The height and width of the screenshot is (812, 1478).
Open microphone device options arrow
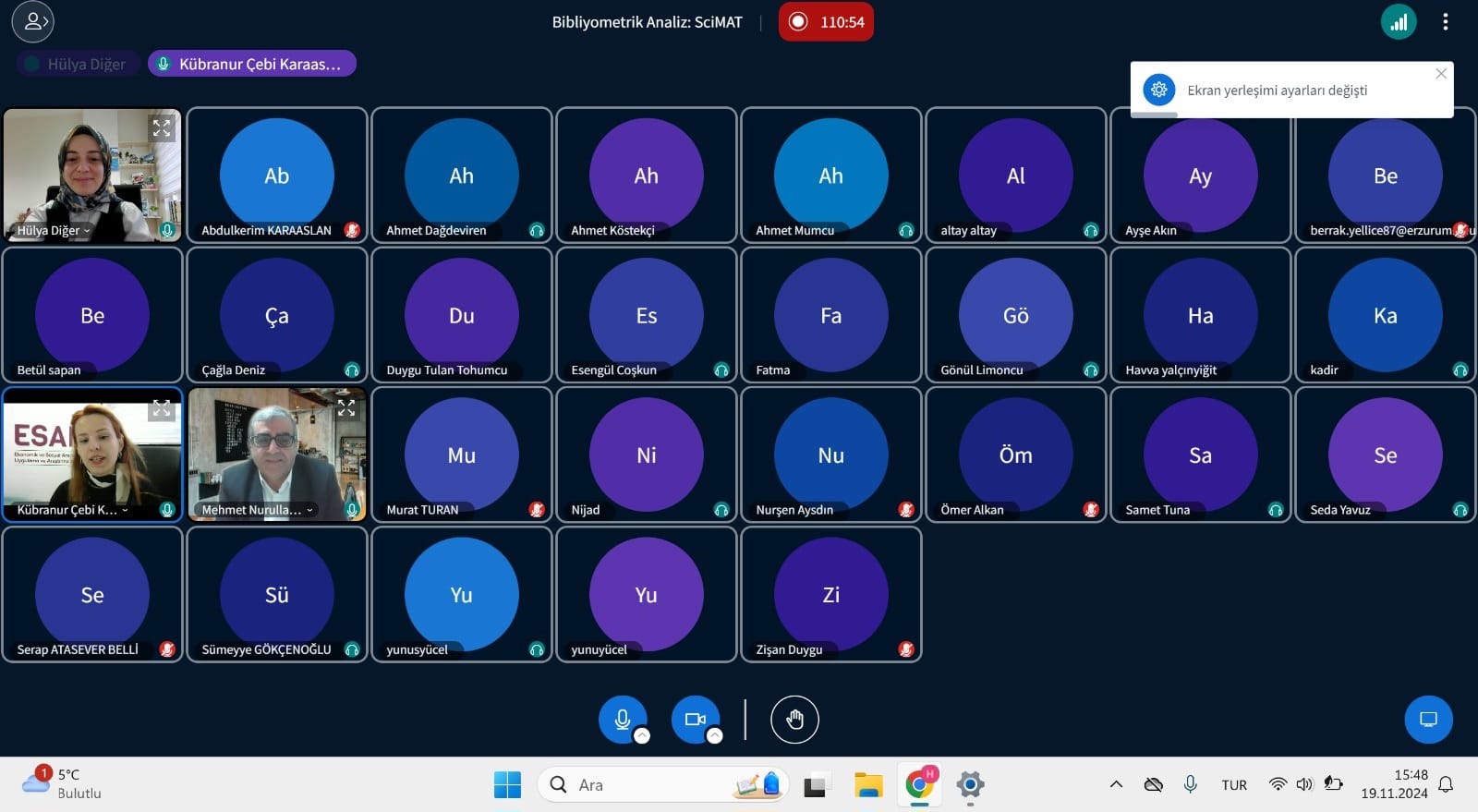642,736
